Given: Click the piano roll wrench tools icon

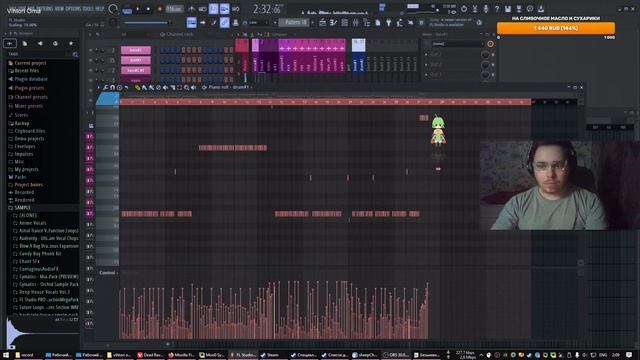Looking at the screenshot, I should (x=105, y=87).
